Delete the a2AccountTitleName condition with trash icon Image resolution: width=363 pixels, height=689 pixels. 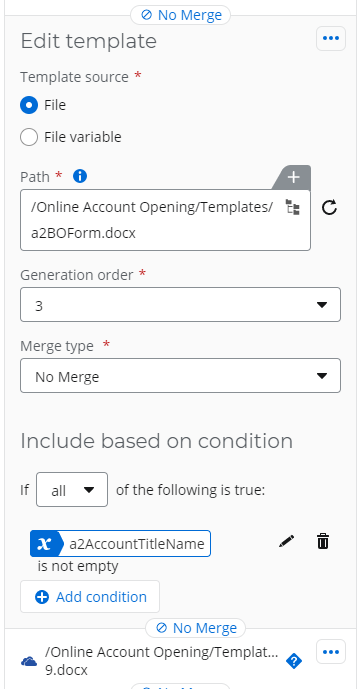323,542
